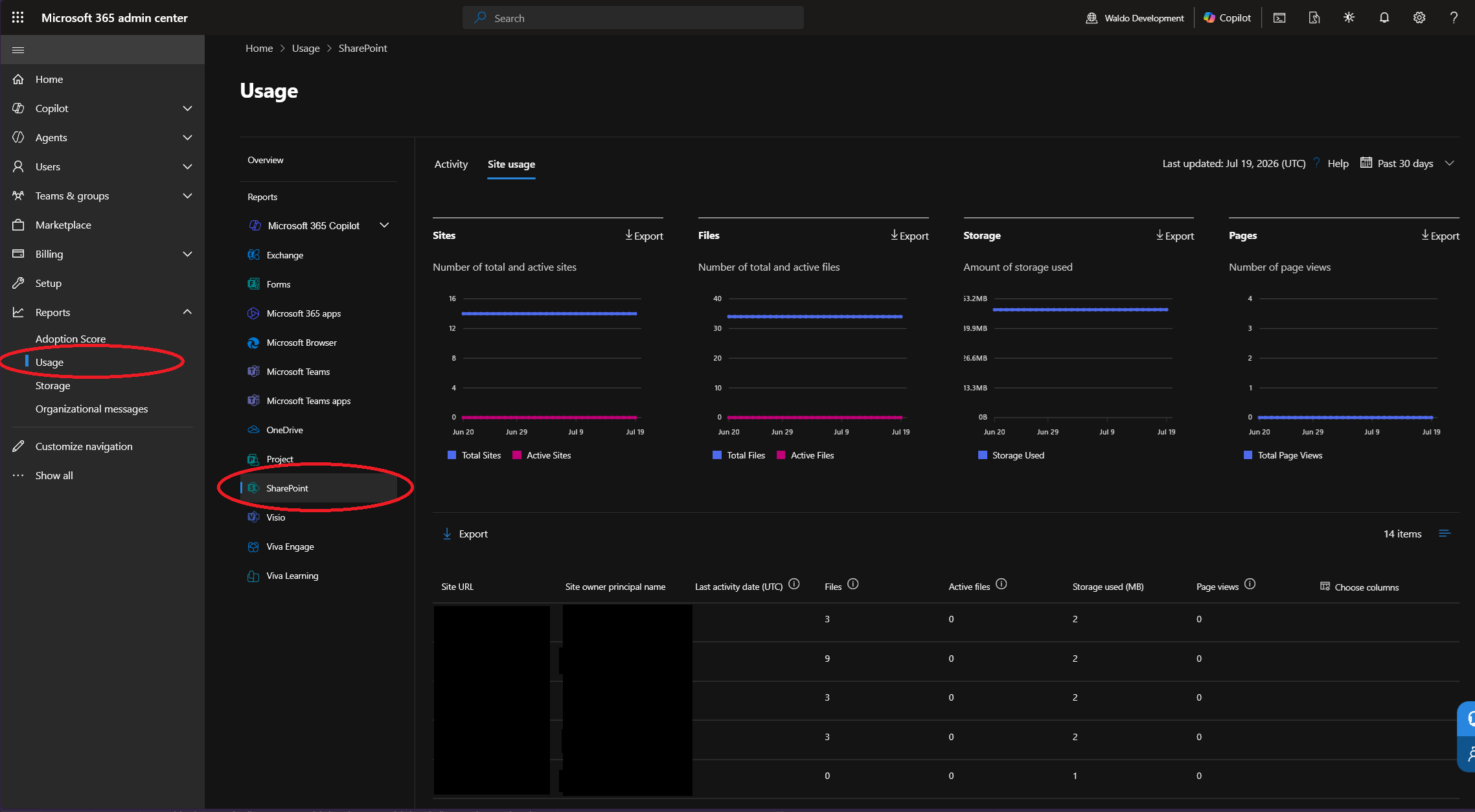The height and width of the screenshot is (812, 1475).
Task: Click the Visio report icon
Action: pyautogui.click(x=253, y=517)
